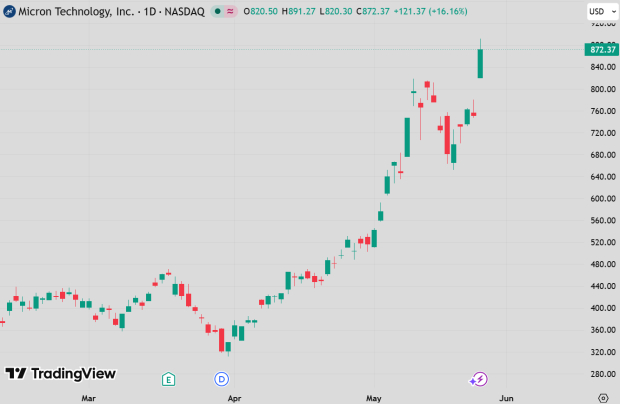This screenshot has width=620, height=404.
Task: Click the Mar label on time axis
Action: click(89, 398)
